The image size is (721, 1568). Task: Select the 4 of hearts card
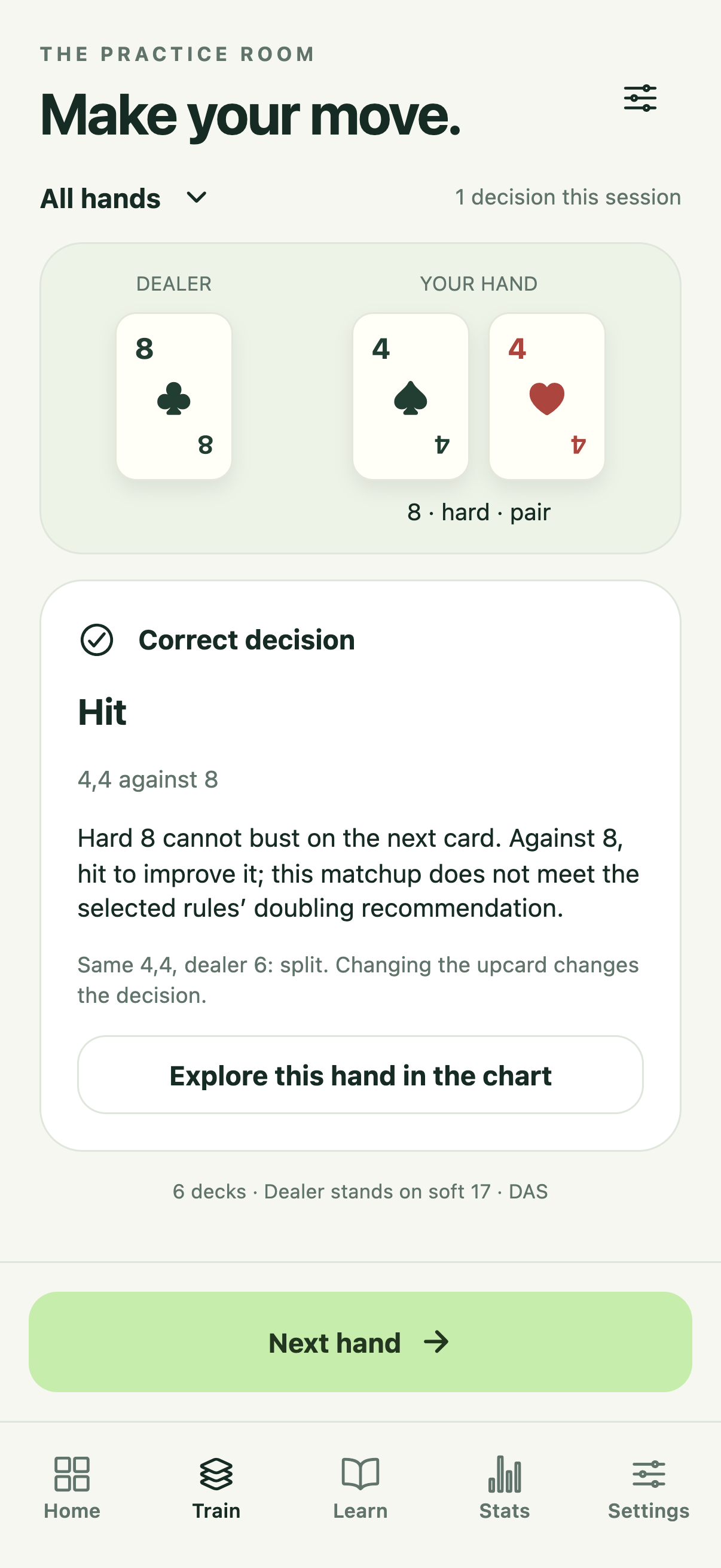coord(547,396)
